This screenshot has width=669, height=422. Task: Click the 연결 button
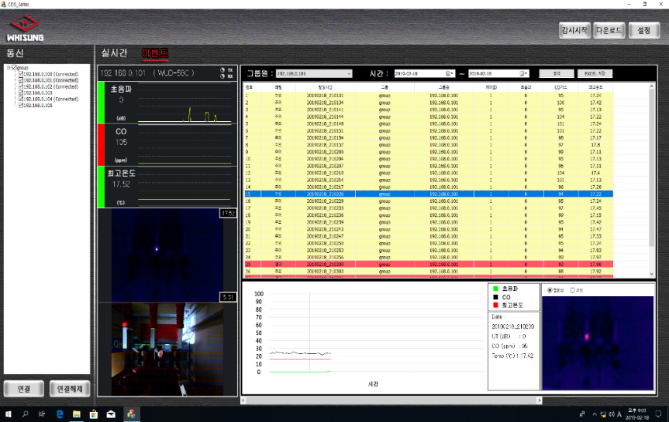point(22,388)
